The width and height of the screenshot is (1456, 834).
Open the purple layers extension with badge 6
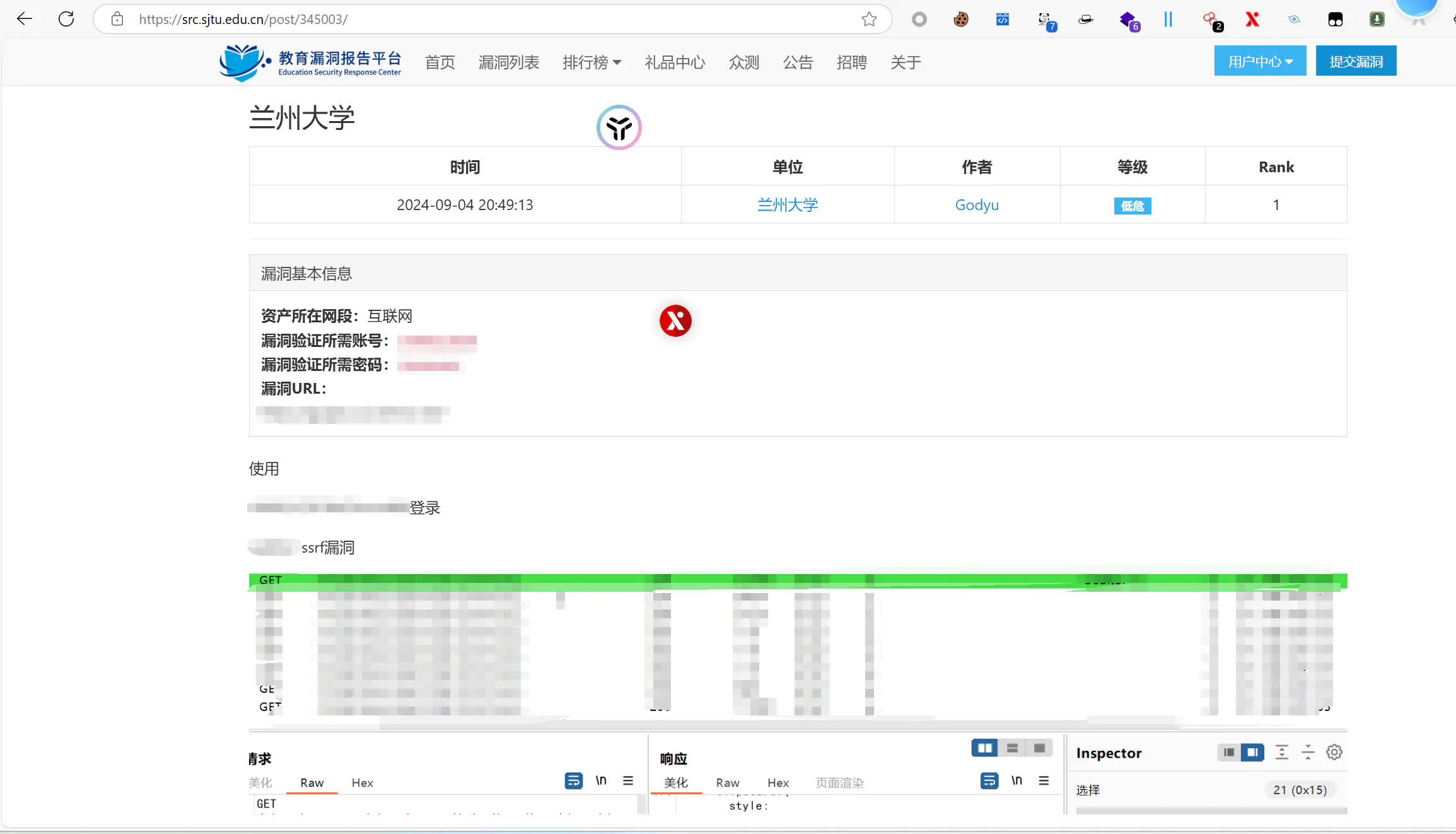1129,21
